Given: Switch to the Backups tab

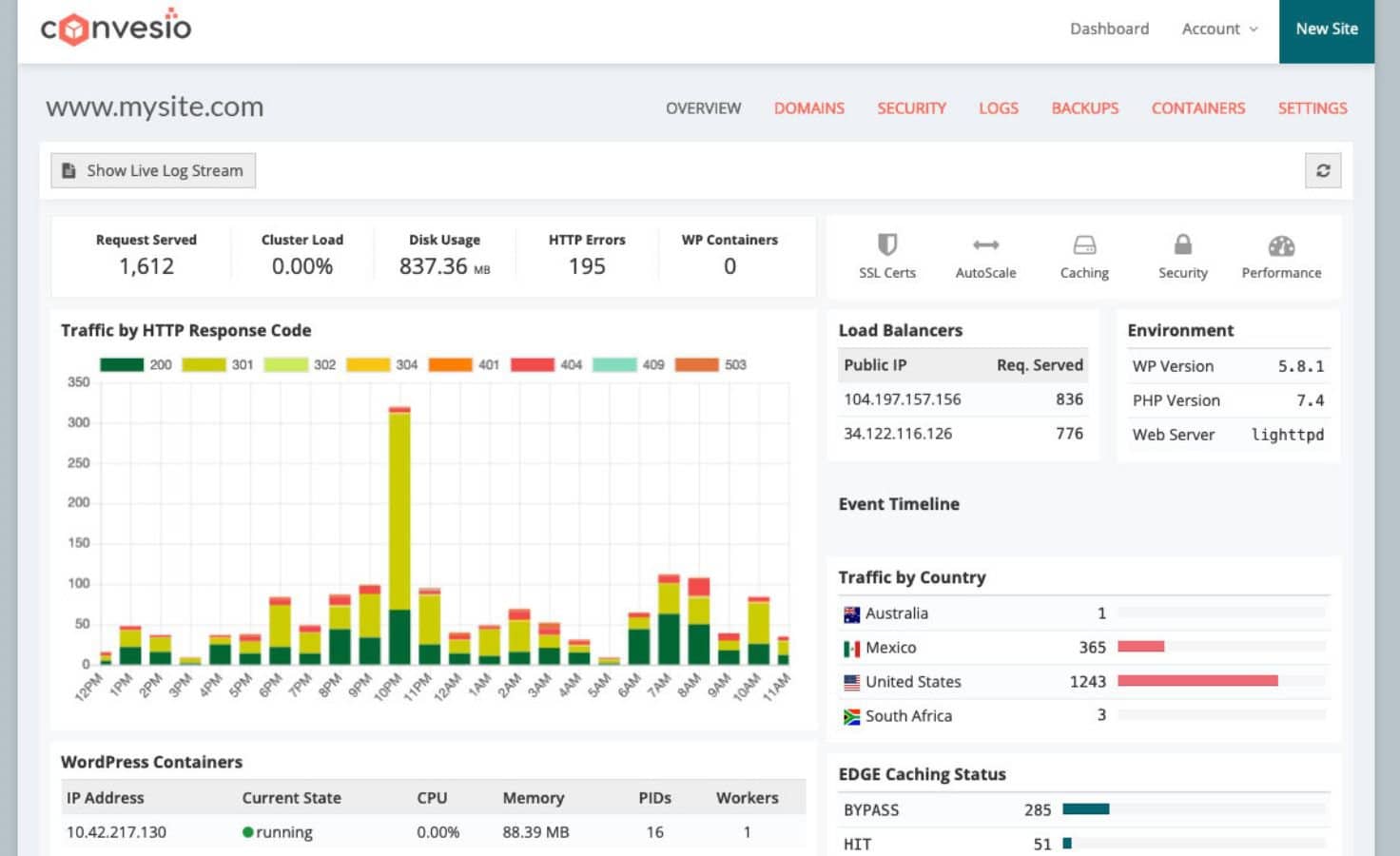Looking at the screenshot, I should click(1084, 108).
